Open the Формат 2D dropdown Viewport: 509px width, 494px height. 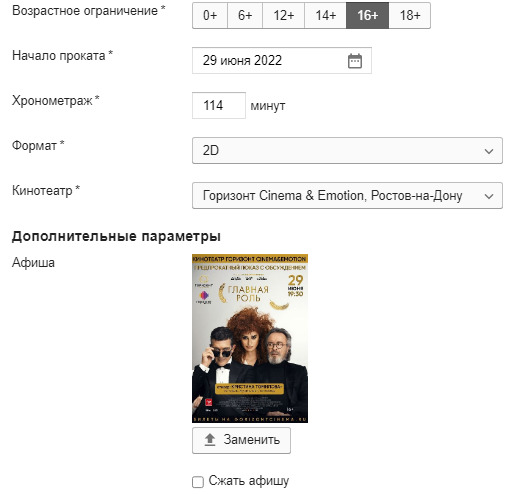347,151
